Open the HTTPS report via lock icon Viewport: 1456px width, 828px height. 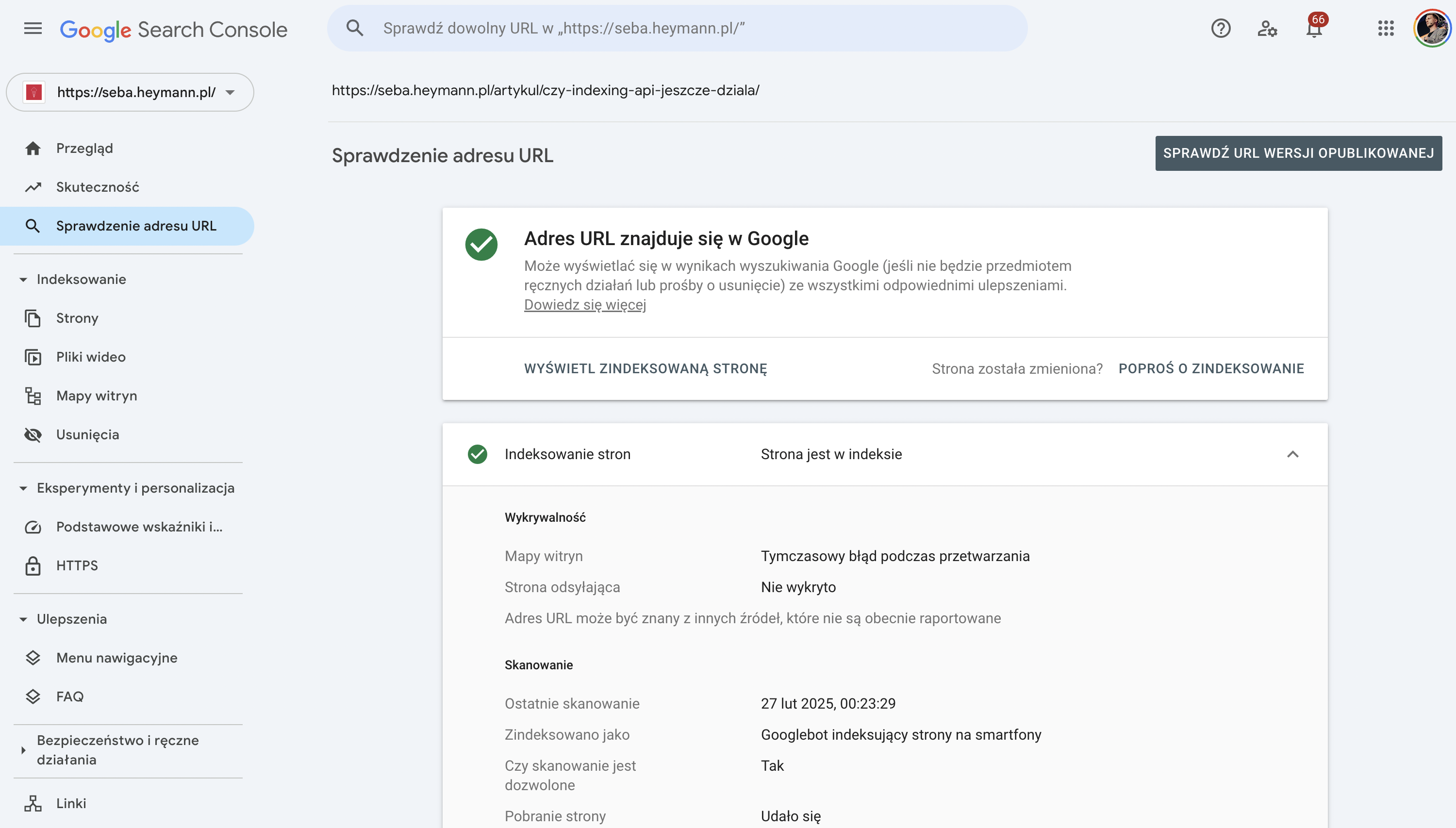(x=33, y=565)
